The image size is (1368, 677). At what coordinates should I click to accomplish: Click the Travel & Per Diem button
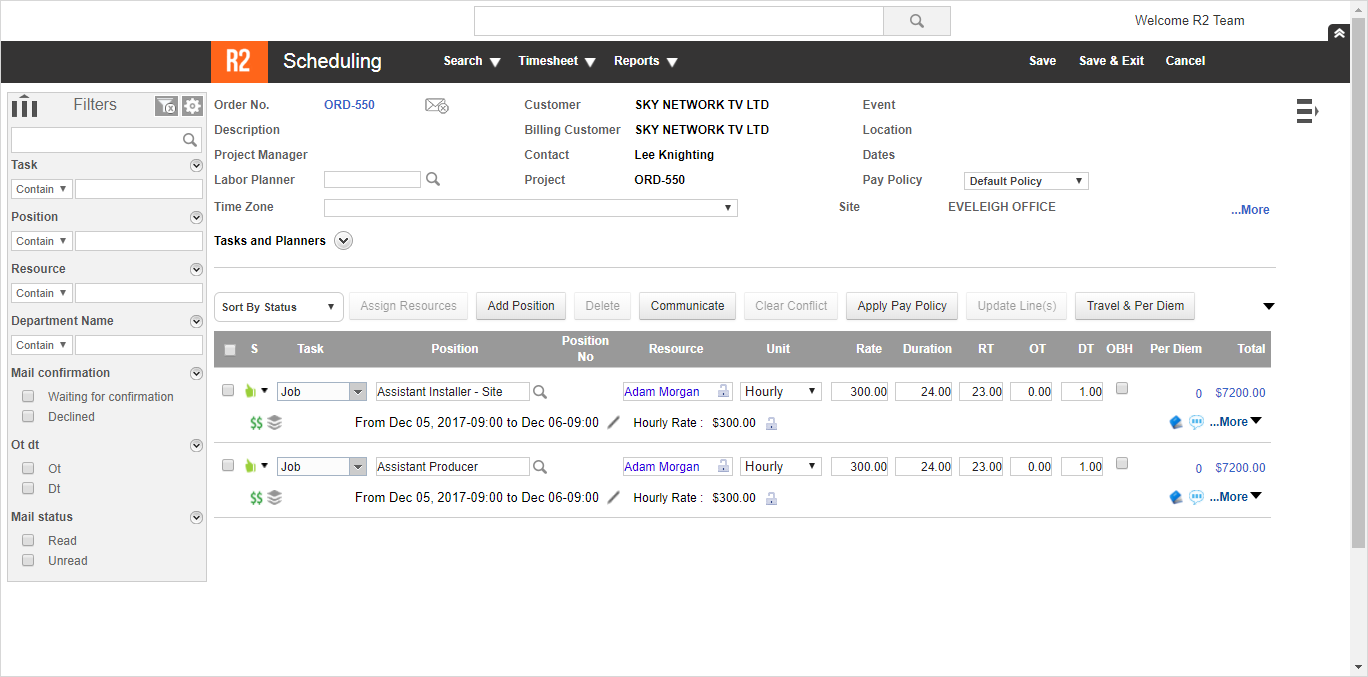[1134, 306]
